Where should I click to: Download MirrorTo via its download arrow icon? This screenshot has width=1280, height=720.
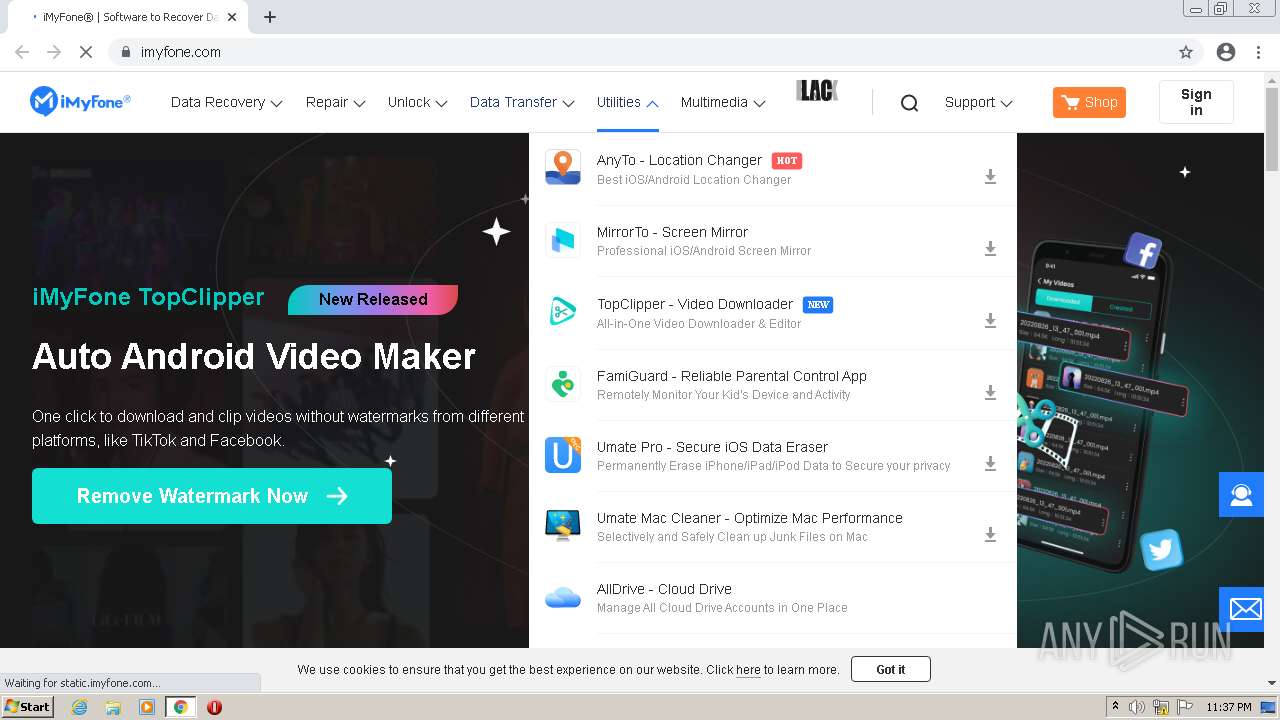tap(990, 249)
